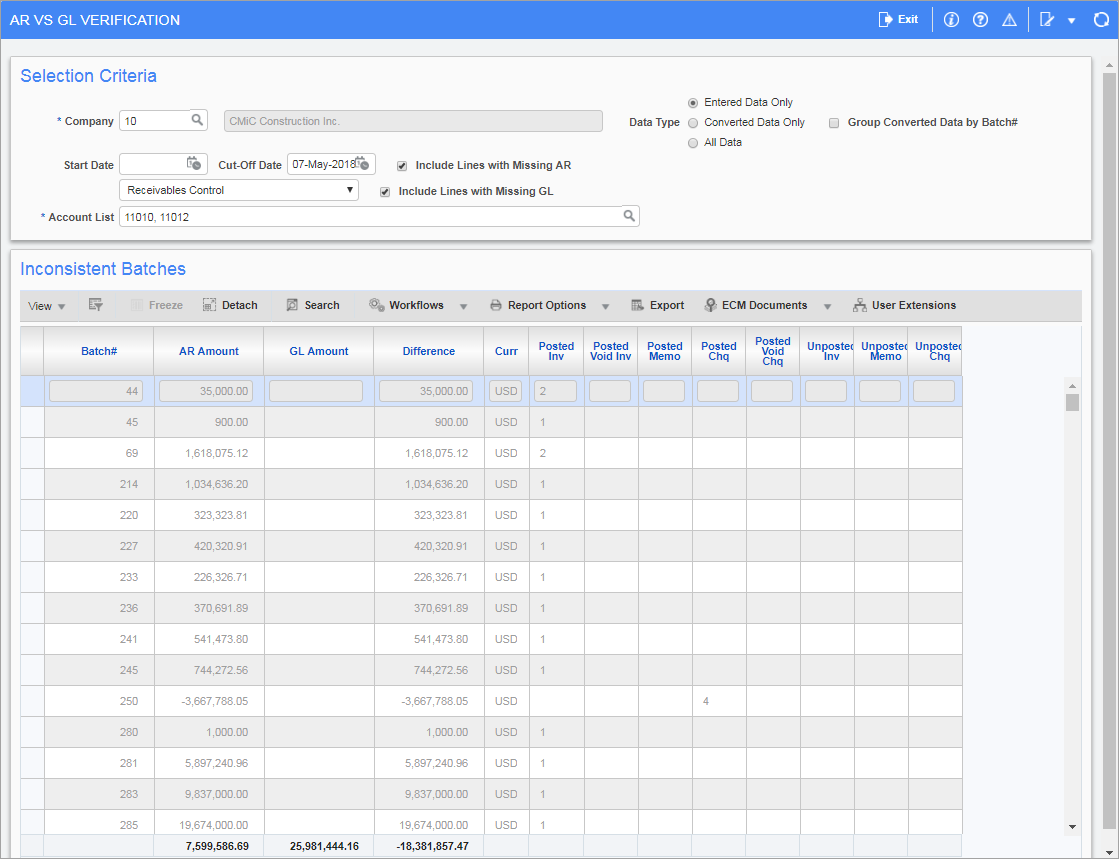Viewport: 1119px width, 859px height.
Task: Check Group Converted Data by Batch#
Action: 834,123
